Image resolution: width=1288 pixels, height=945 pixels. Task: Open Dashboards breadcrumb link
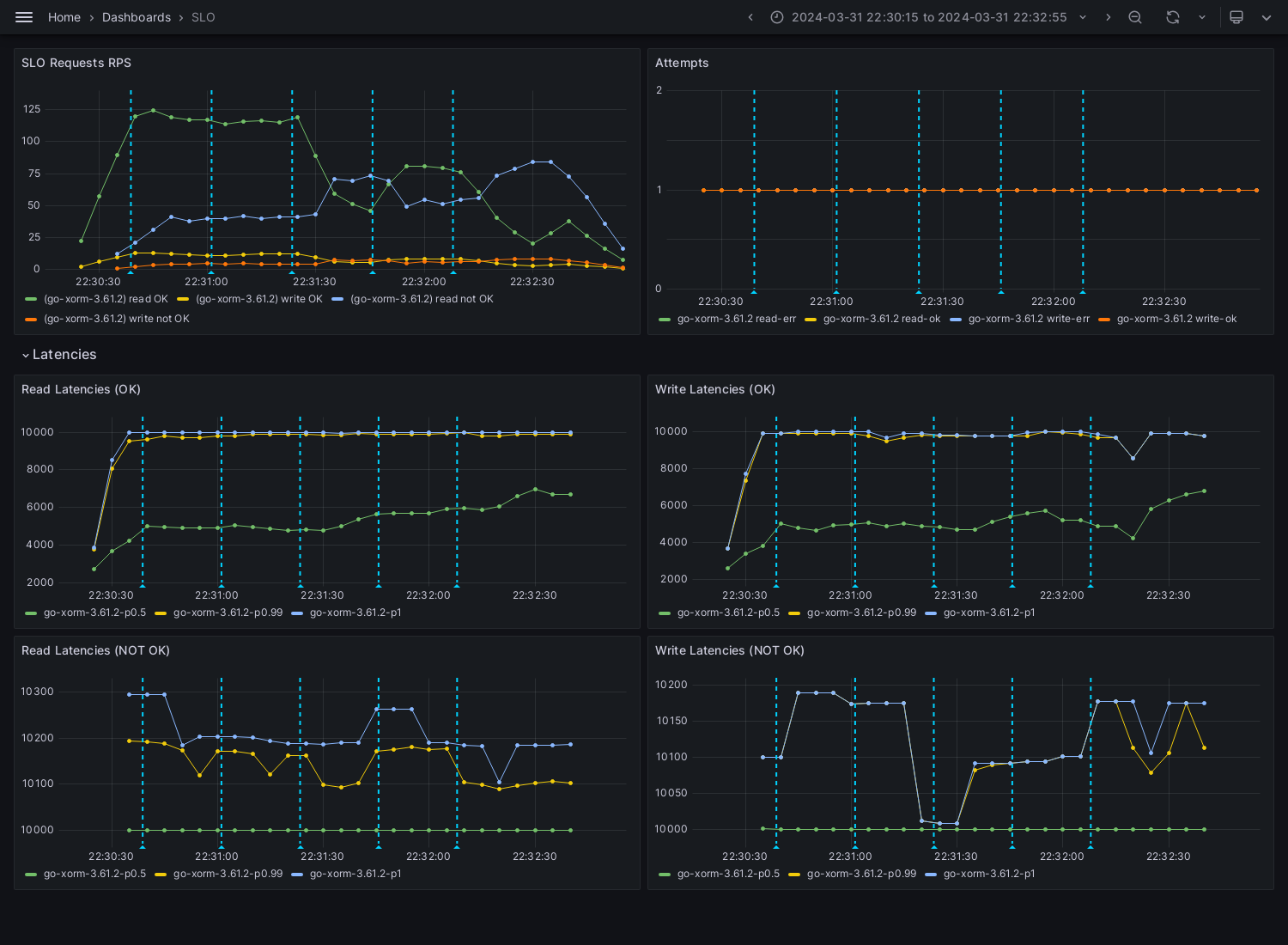137,17
